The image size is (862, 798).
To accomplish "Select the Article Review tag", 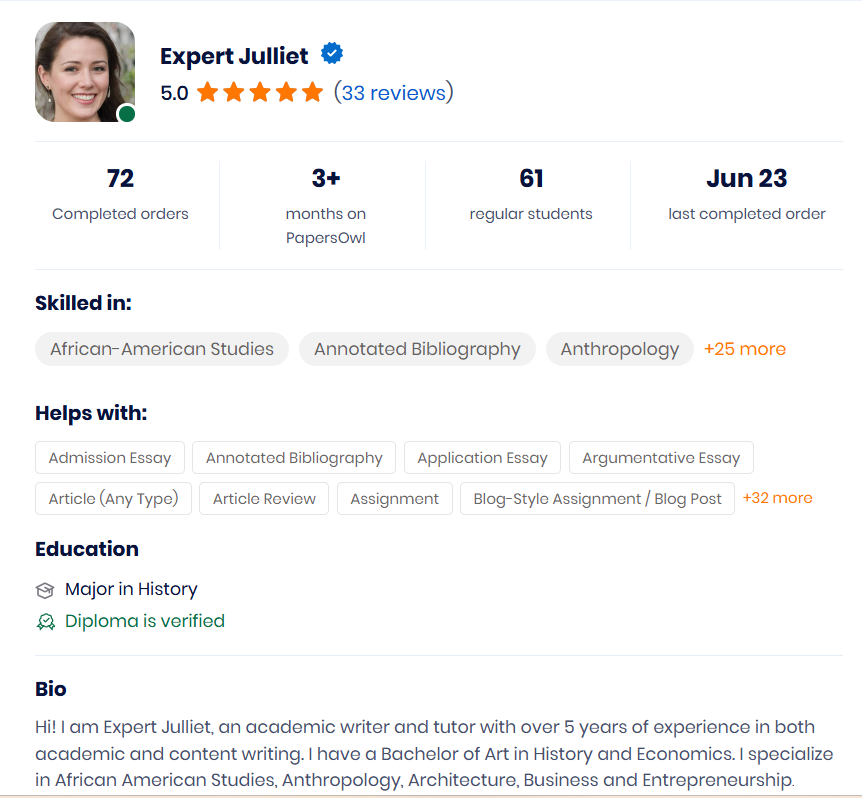I will click(x=264, y=498).
